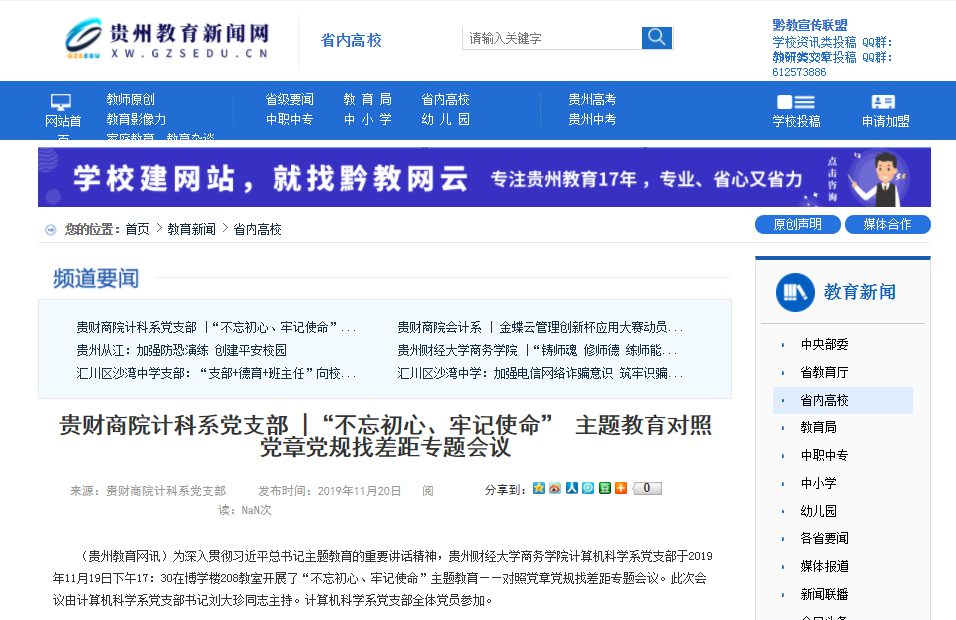This screenshot has width=956, height=620.
Task: Select 中央部委 in the sidebar list
Action: pyautogui.click(x=825, y=344)
